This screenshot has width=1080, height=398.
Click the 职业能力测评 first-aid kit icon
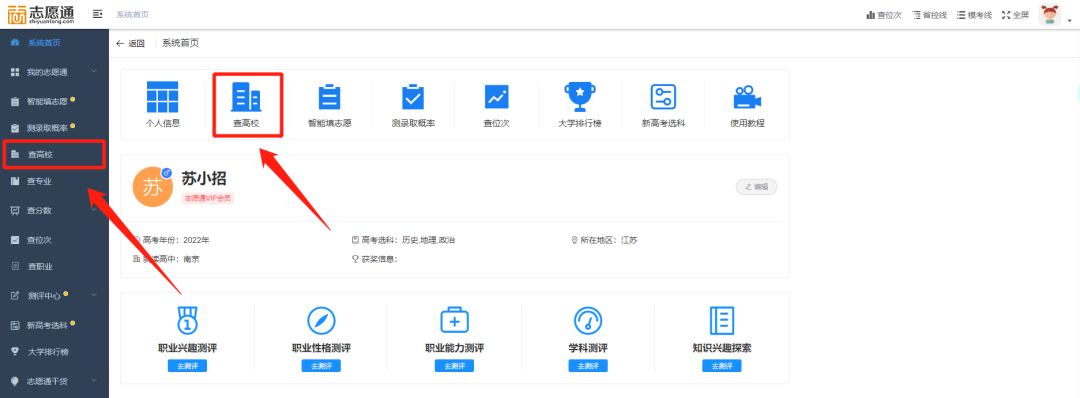455,320
